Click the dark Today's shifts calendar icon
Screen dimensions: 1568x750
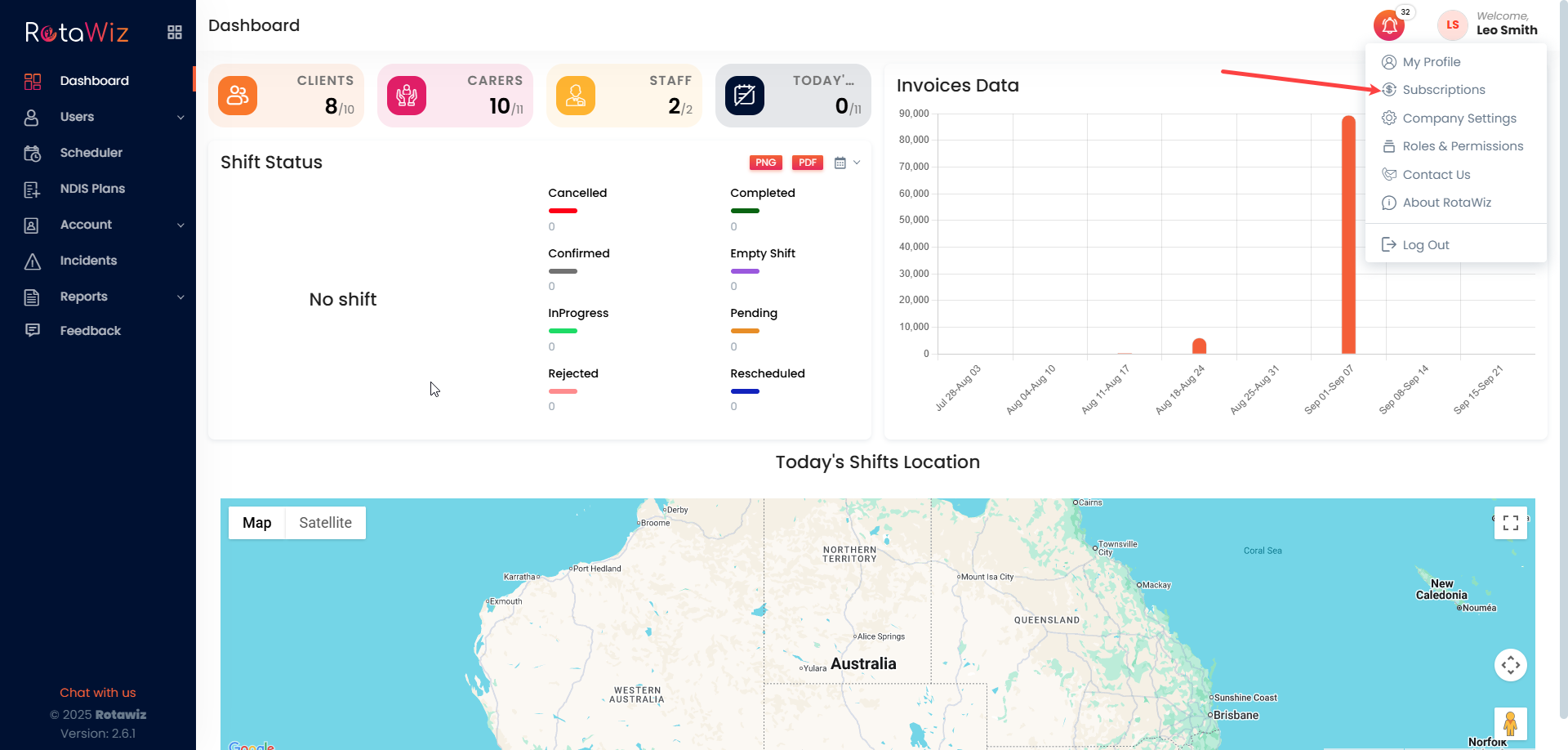click(x=745, y=96)
